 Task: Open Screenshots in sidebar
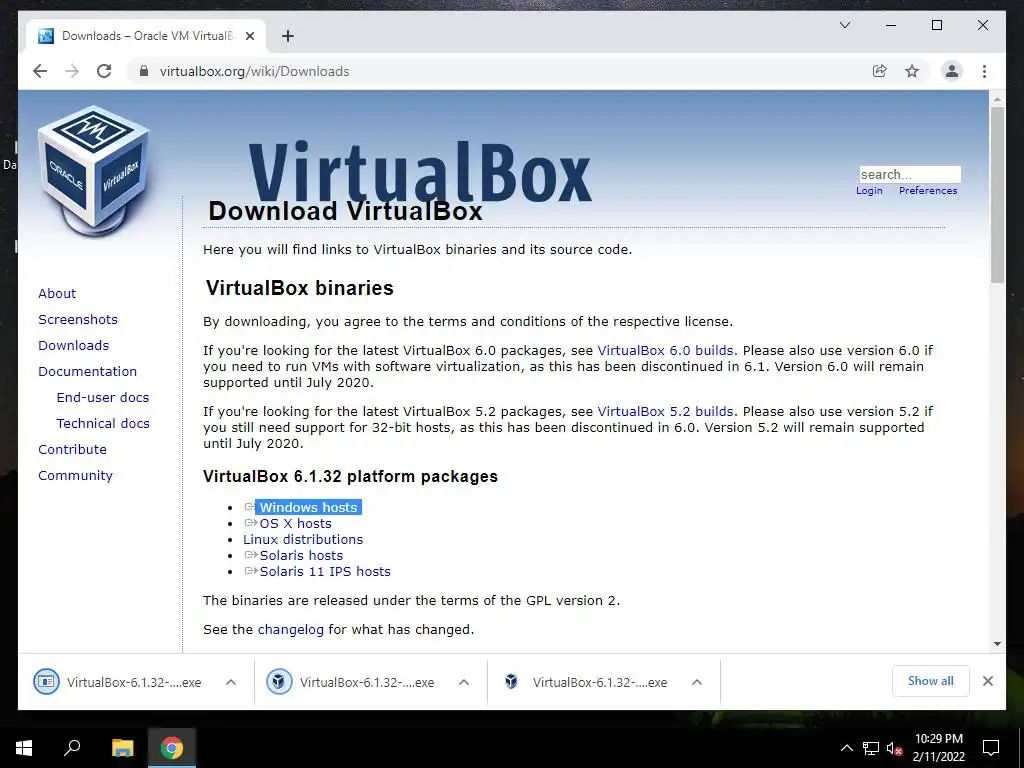click(78, 319)
